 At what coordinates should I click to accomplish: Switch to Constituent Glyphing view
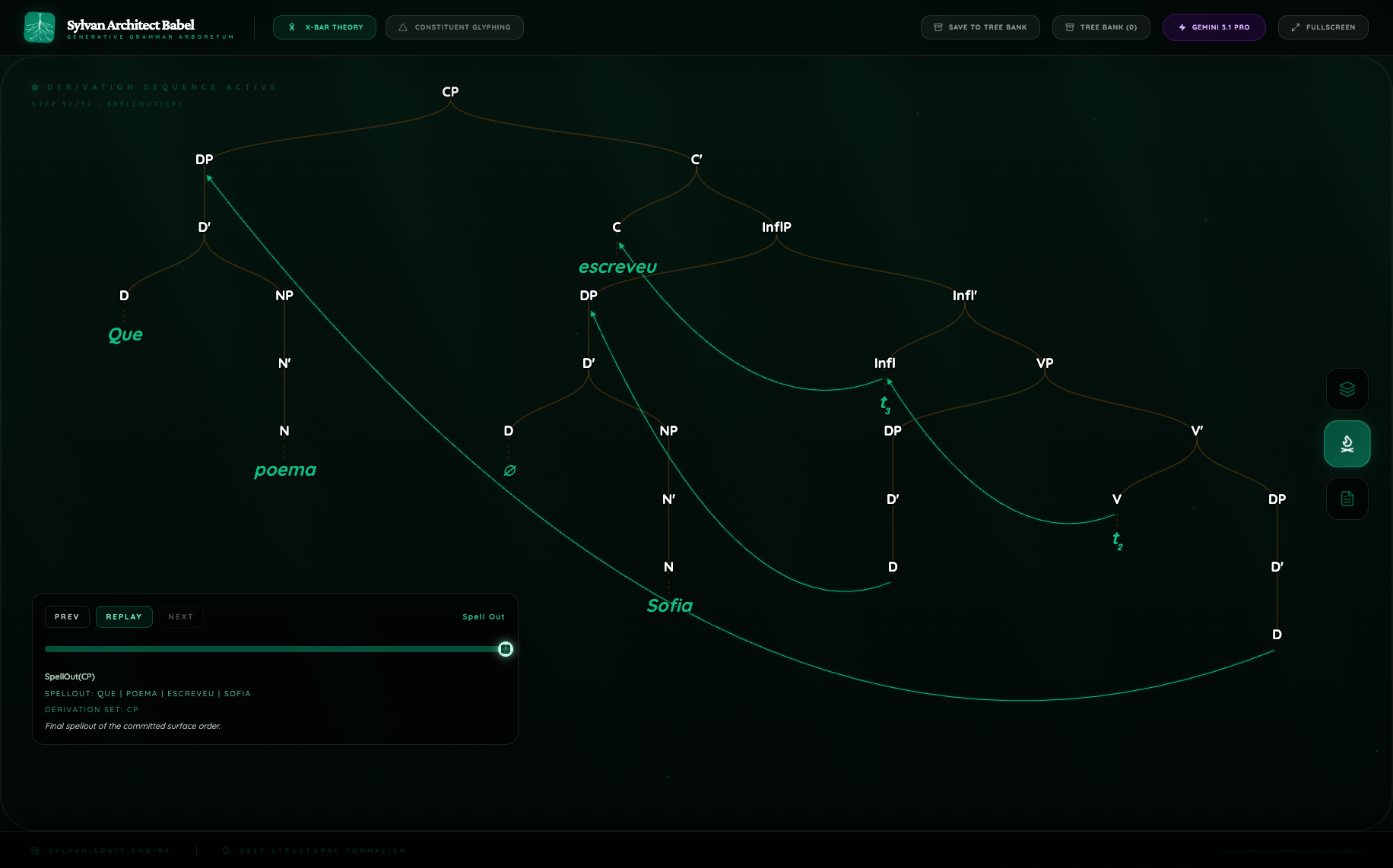click(454, 27)
